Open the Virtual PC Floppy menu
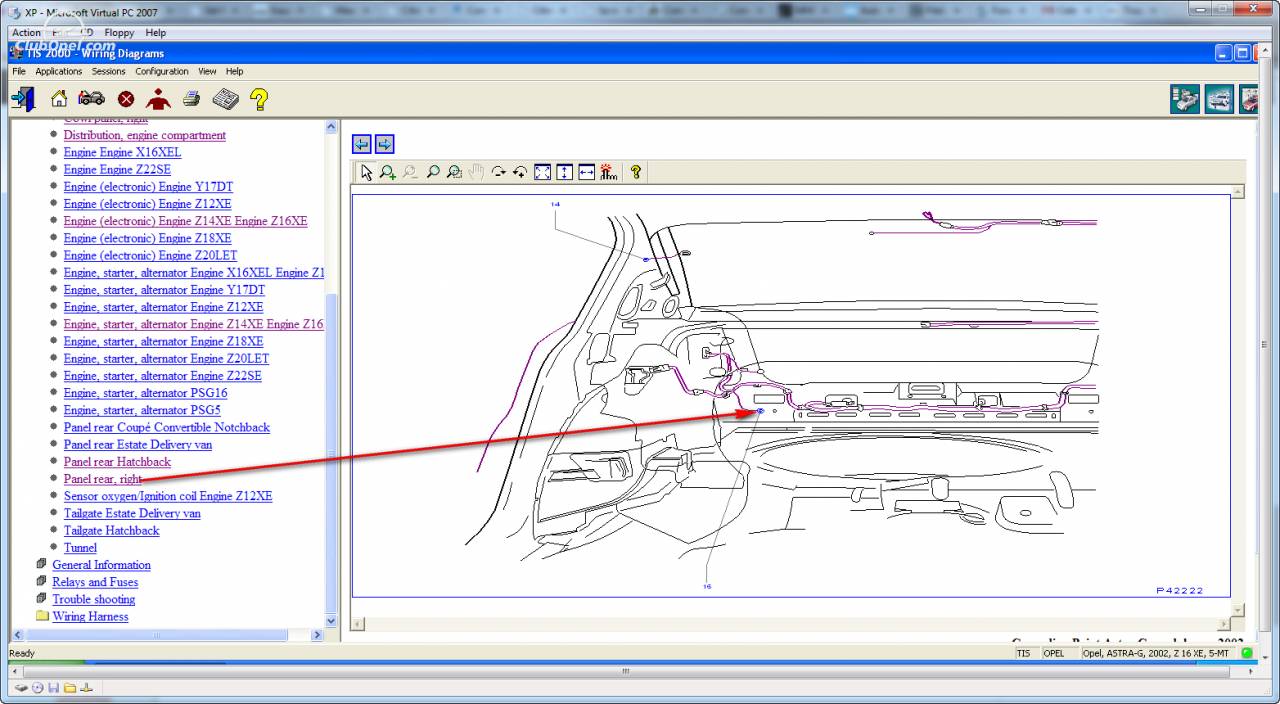1280x704 pixels. click(x=119, y=33)
